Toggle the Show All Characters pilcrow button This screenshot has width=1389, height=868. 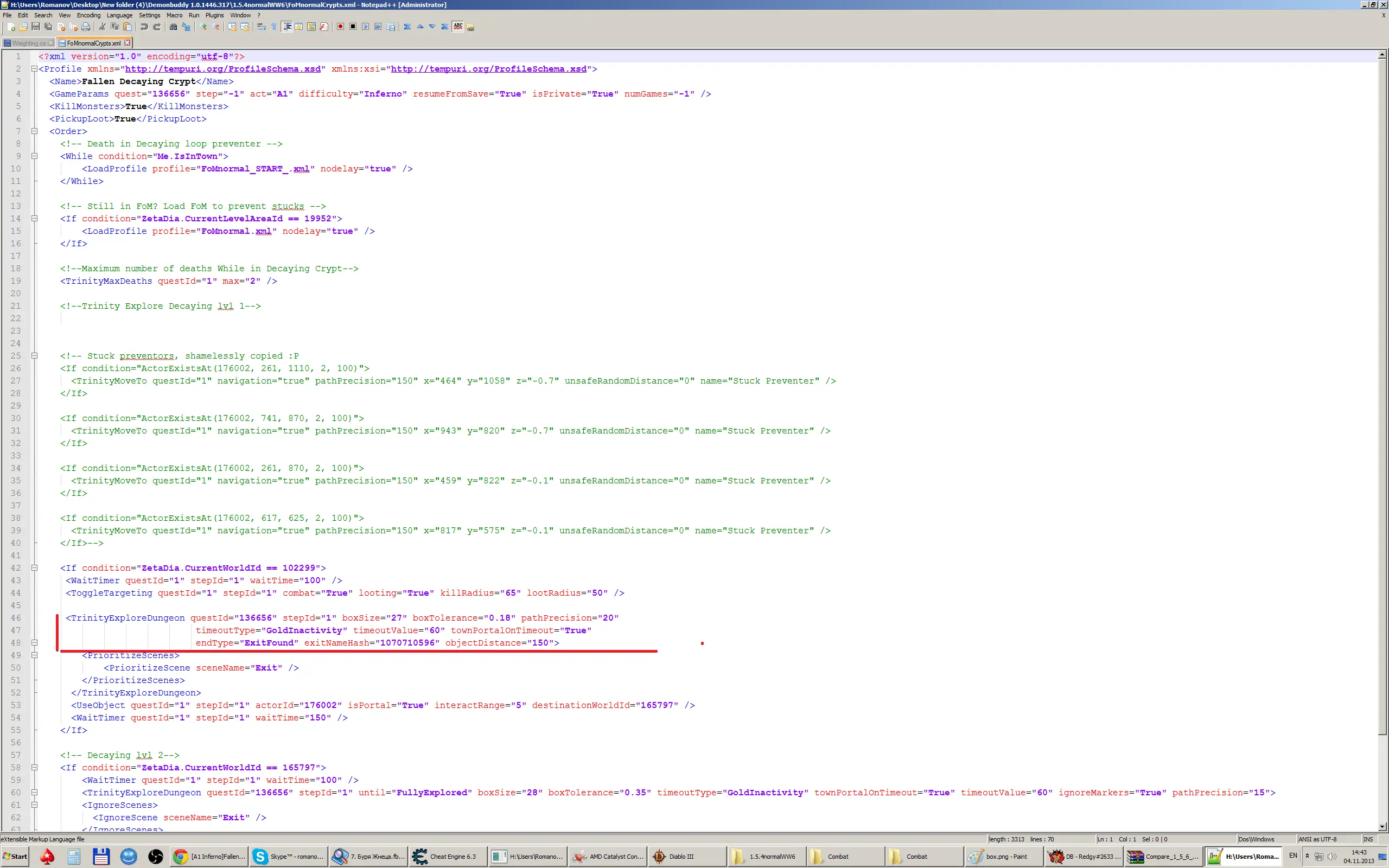point(274,27)
